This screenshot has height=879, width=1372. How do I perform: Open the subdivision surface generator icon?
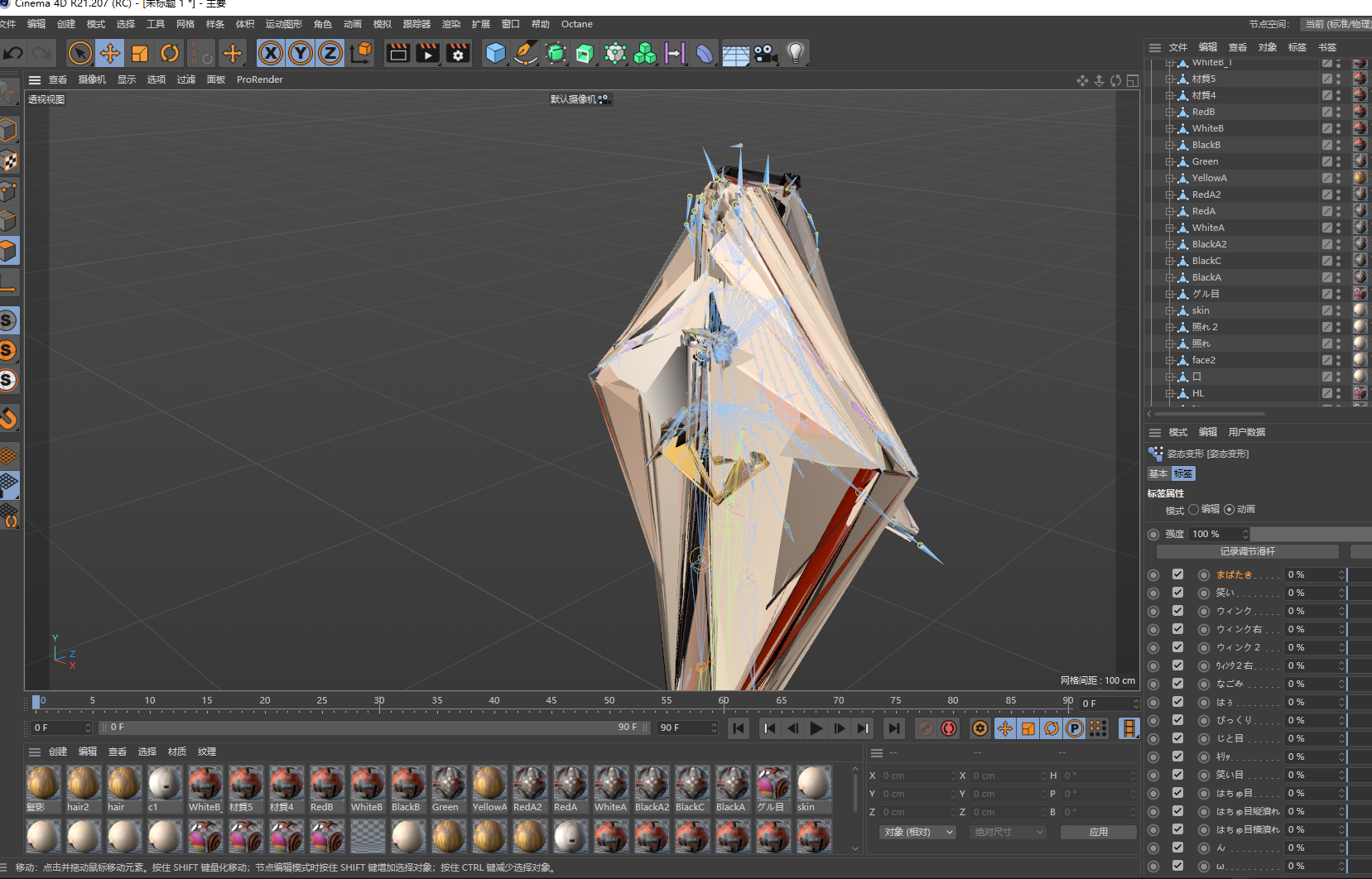(556, 54)
